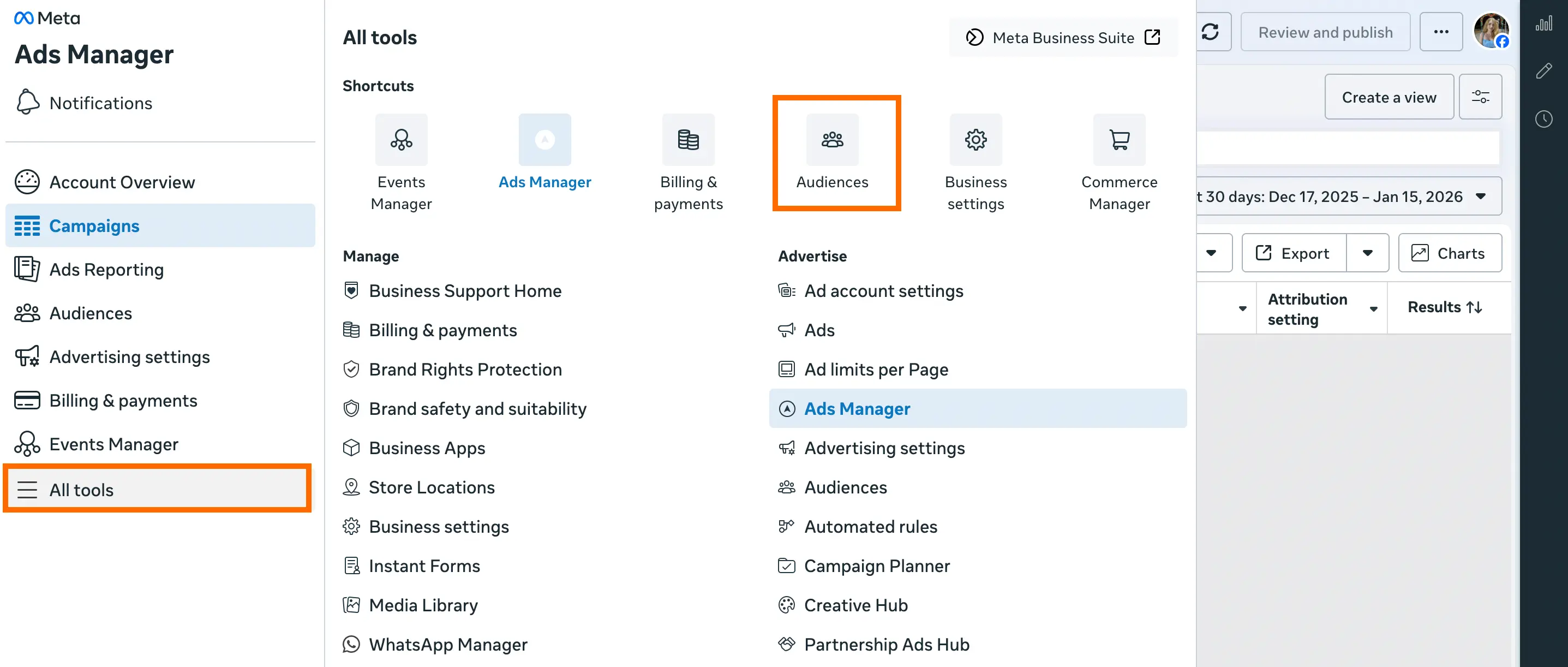Open the Export dropdown arrow
Viewport: 1568px width, 667px height.
pyautogui.click(x=1367, y=253)
